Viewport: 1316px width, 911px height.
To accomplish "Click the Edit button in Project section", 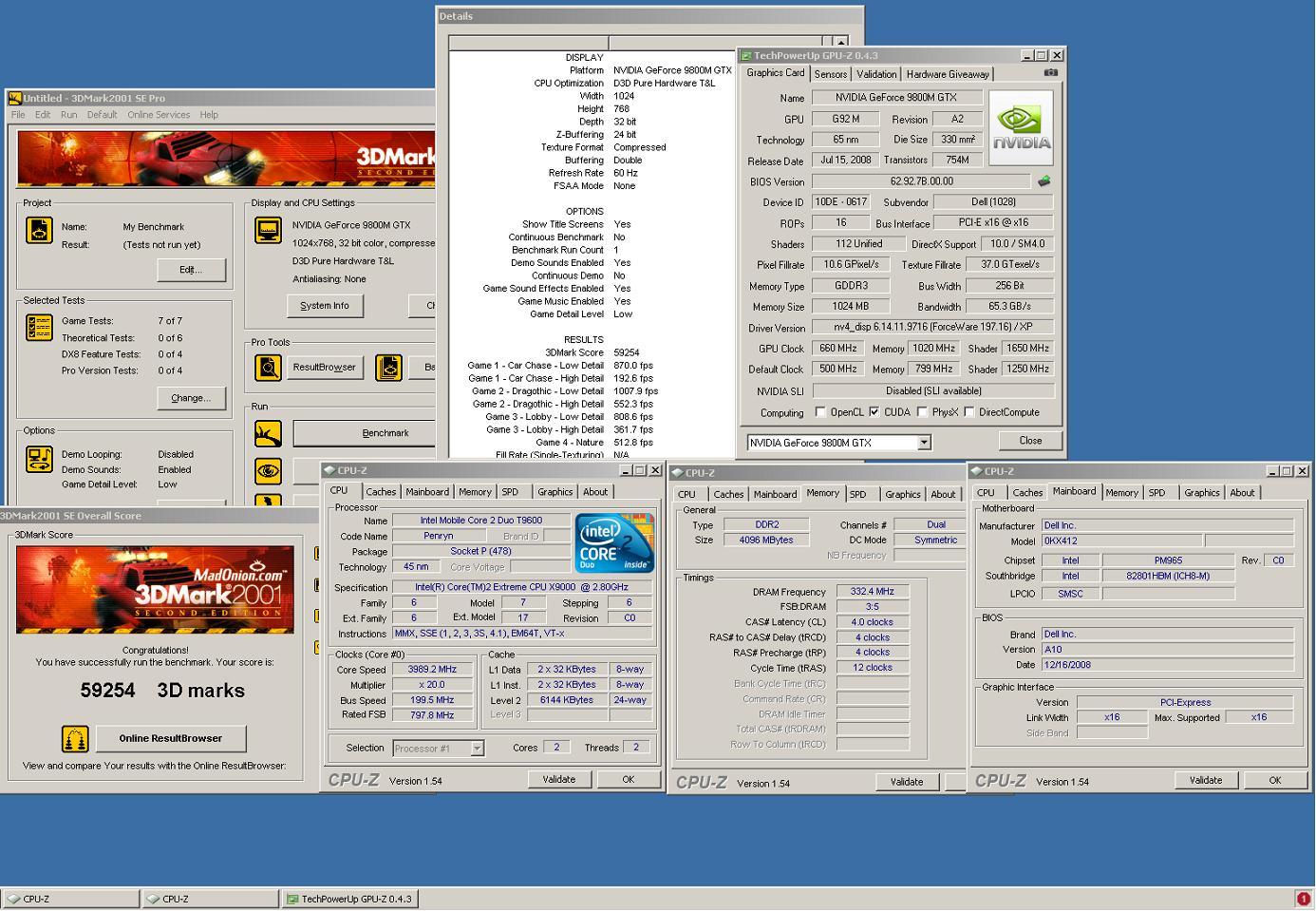I will point(191,270).
